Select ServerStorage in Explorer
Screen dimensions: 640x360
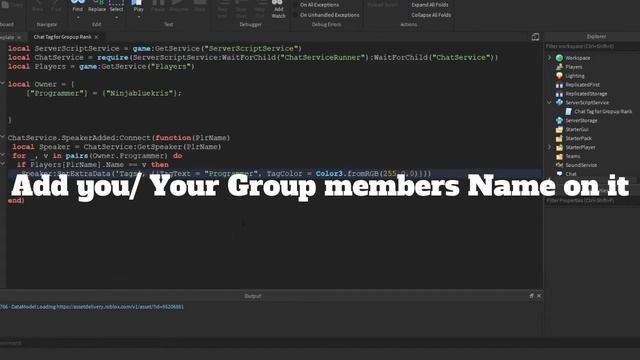pyautogui.click(x=581, y=121)
